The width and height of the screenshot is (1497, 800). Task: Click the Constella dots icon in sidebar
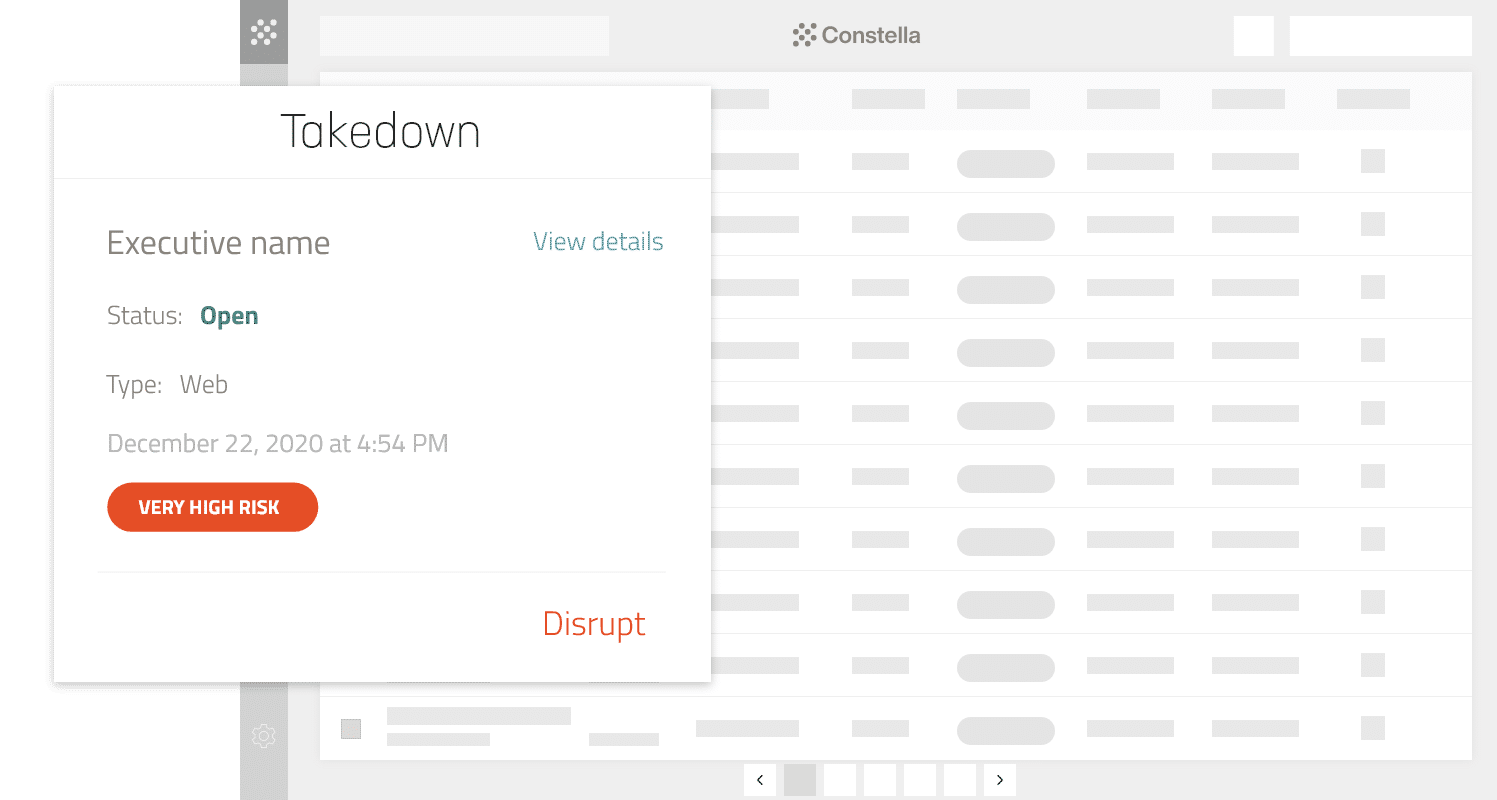pos(263,32)
